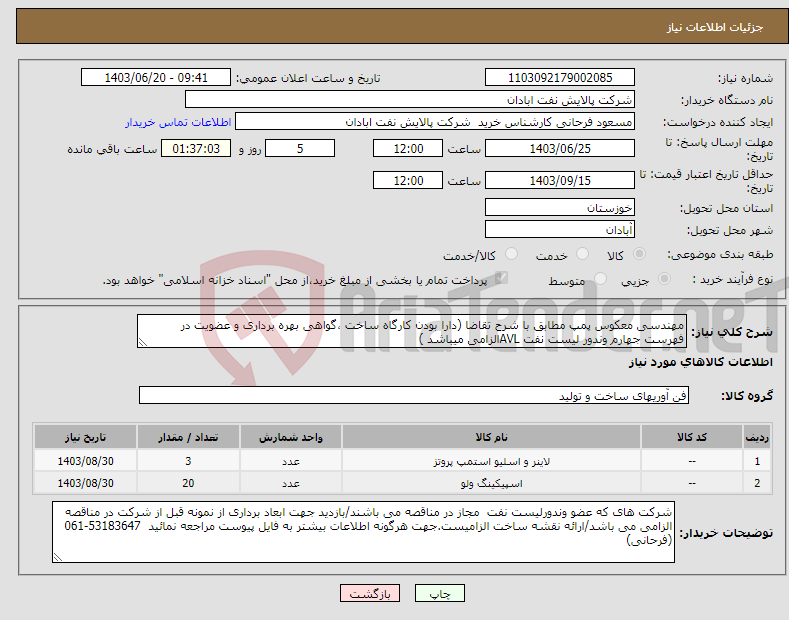Click the requester field مسعود فرحانی
This screenshot has height=620, width=789.
(x=435, y=122)
